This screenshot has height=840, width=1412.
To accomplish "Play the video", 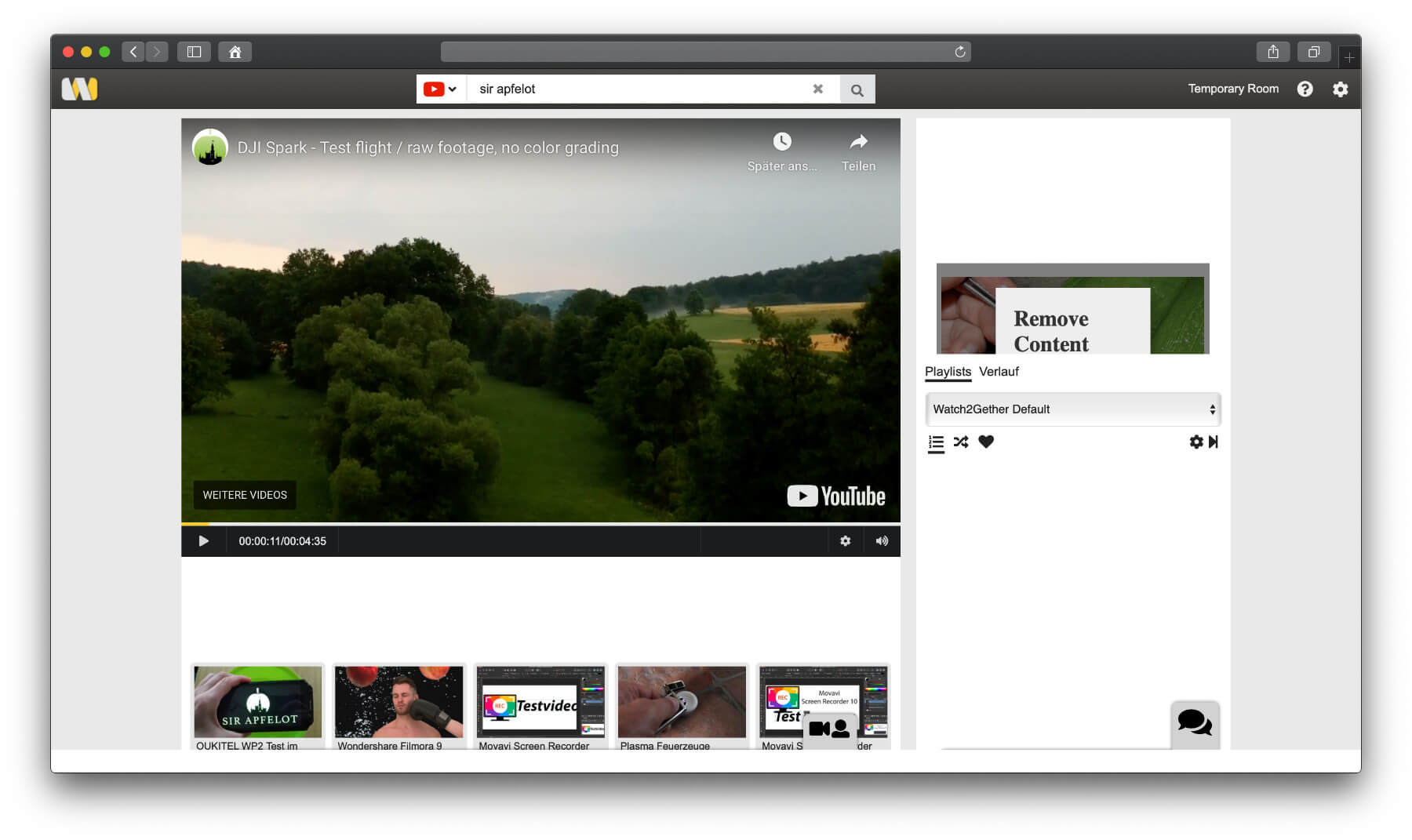I will (x=204, y=541).
